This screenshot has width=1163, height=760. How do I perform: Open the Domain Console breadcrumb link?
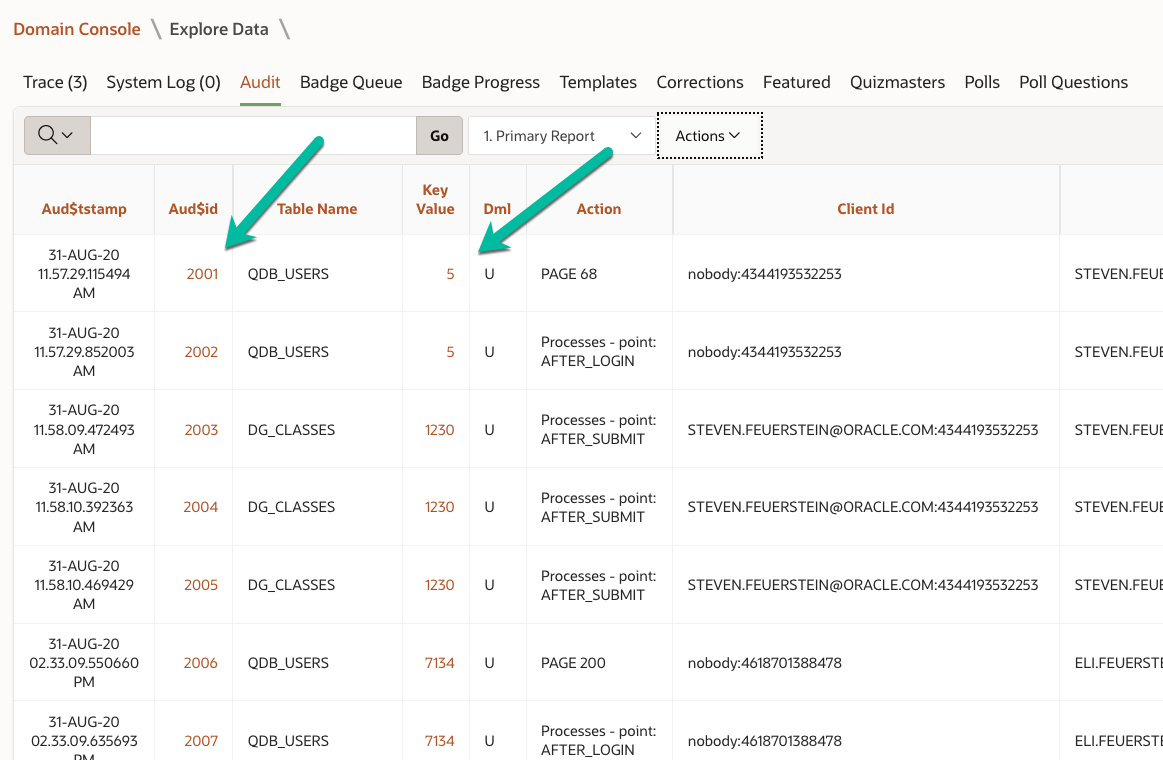(76, 29)
